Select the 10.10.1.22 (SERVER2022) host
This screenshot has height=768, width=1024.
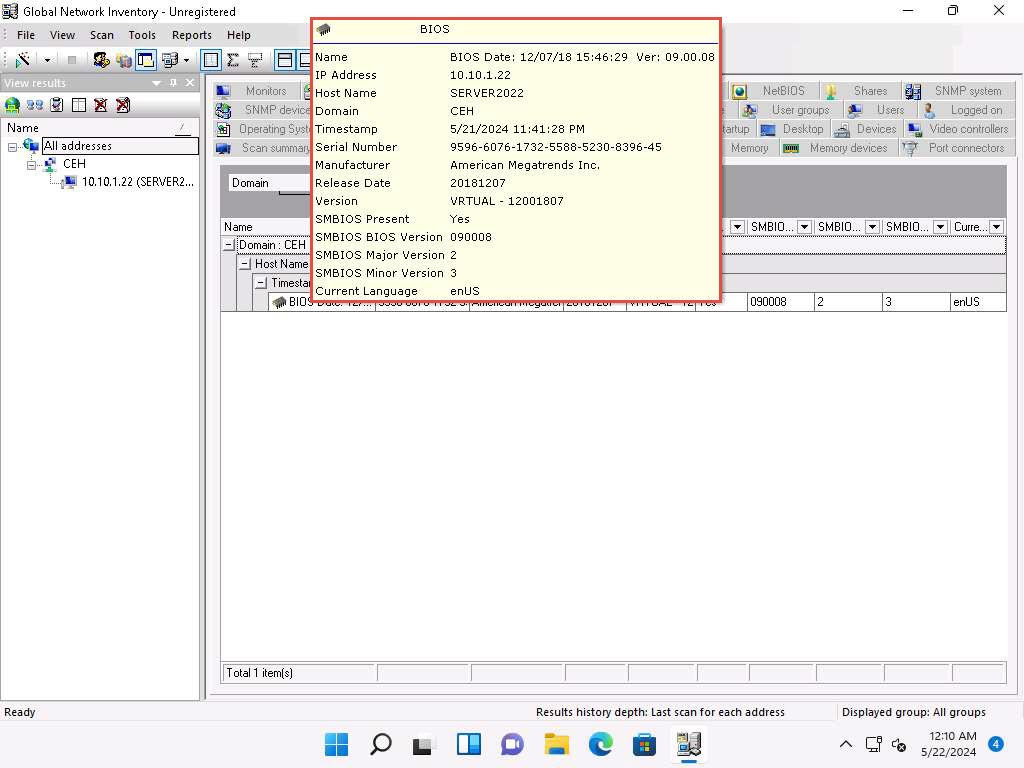[137, 182]
